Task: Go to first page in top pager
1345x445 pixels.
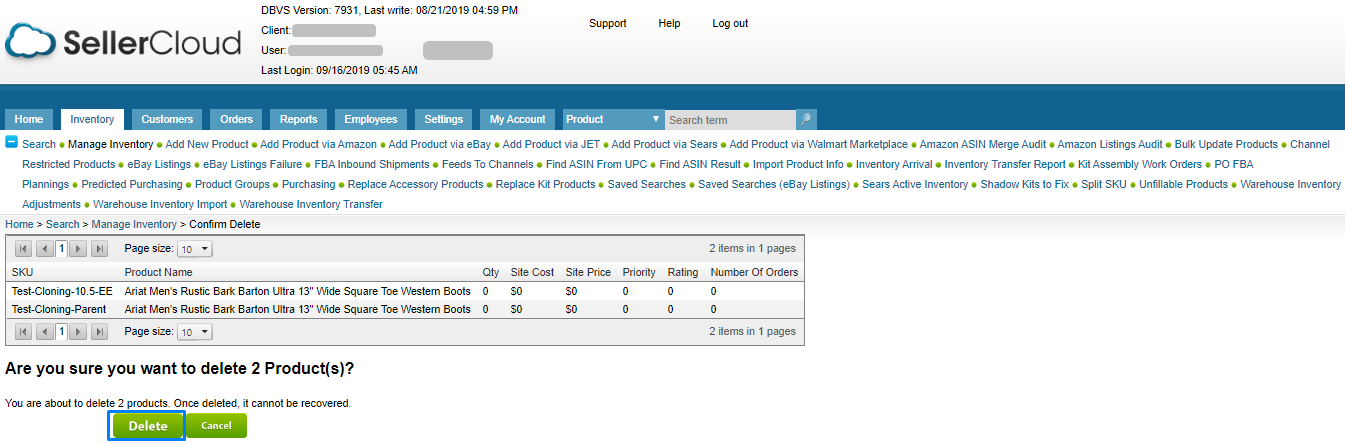Action: pos(23,248)
